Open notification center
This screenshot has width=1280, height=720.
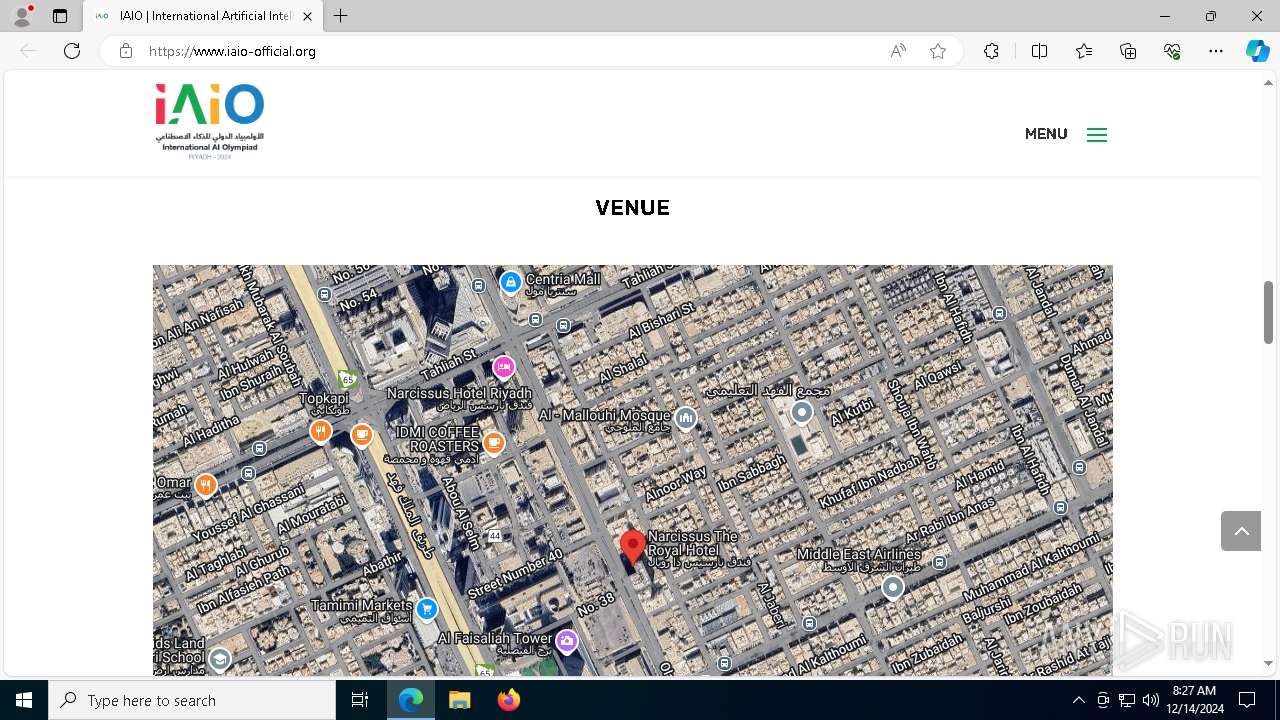pos(1247,700)
